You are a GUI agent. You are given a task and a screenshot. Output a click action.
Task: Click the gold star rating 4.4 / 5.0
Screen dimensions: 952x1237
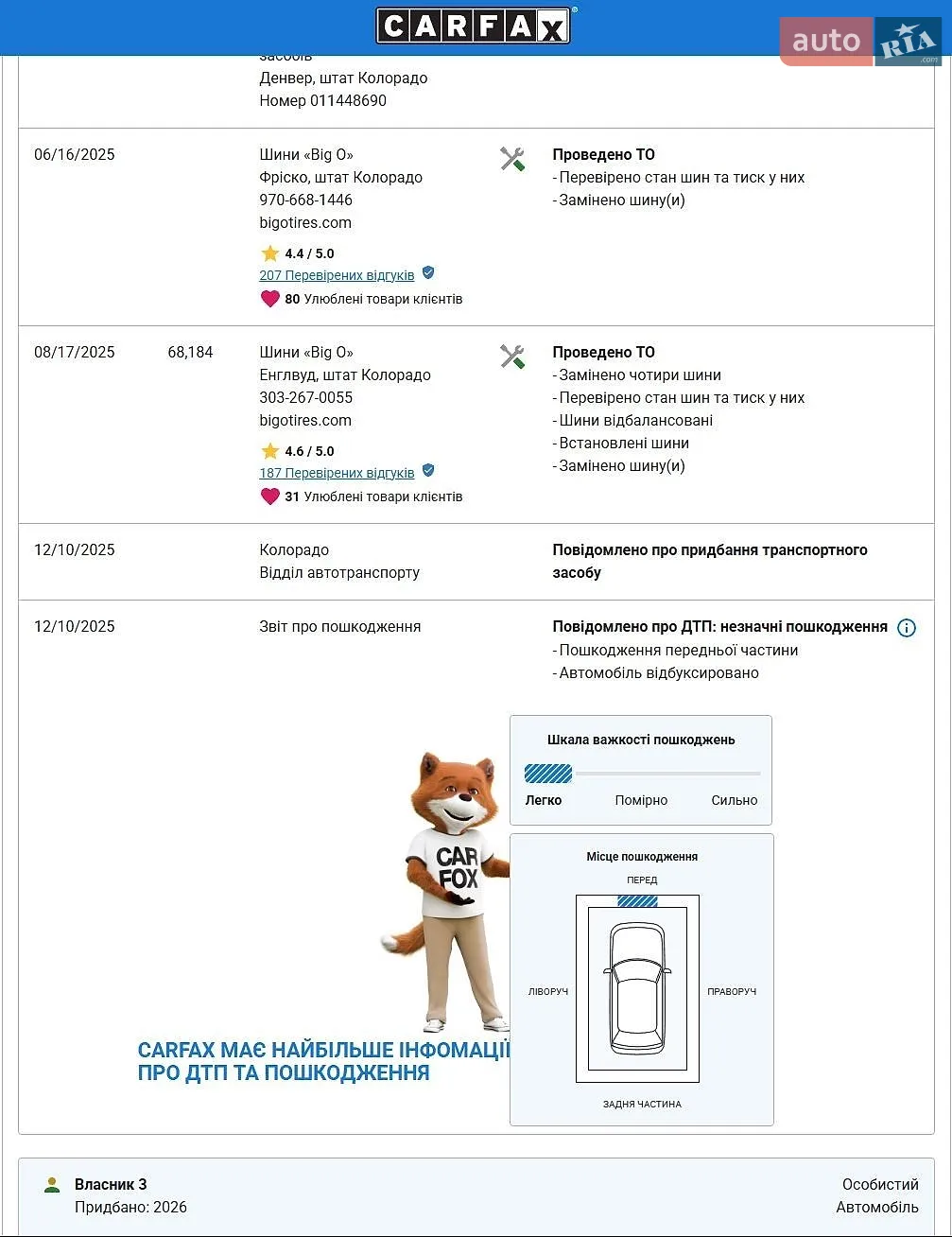pos(270,253)
